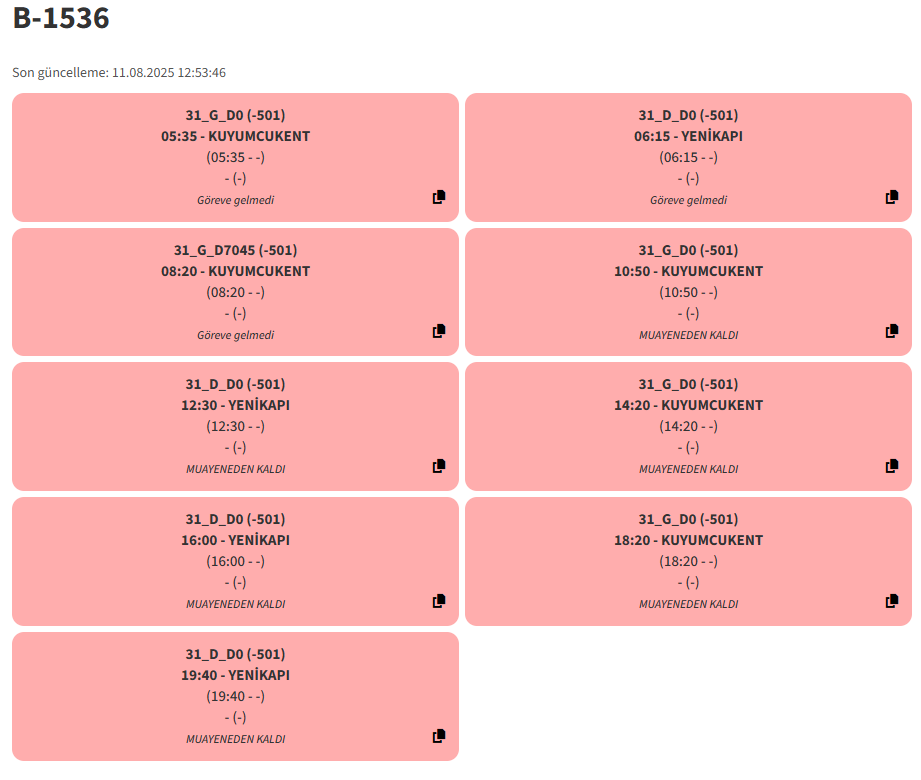
Task: Copy the 12:30 YENİKAPI trip details
Action: (x=439, y=466)
